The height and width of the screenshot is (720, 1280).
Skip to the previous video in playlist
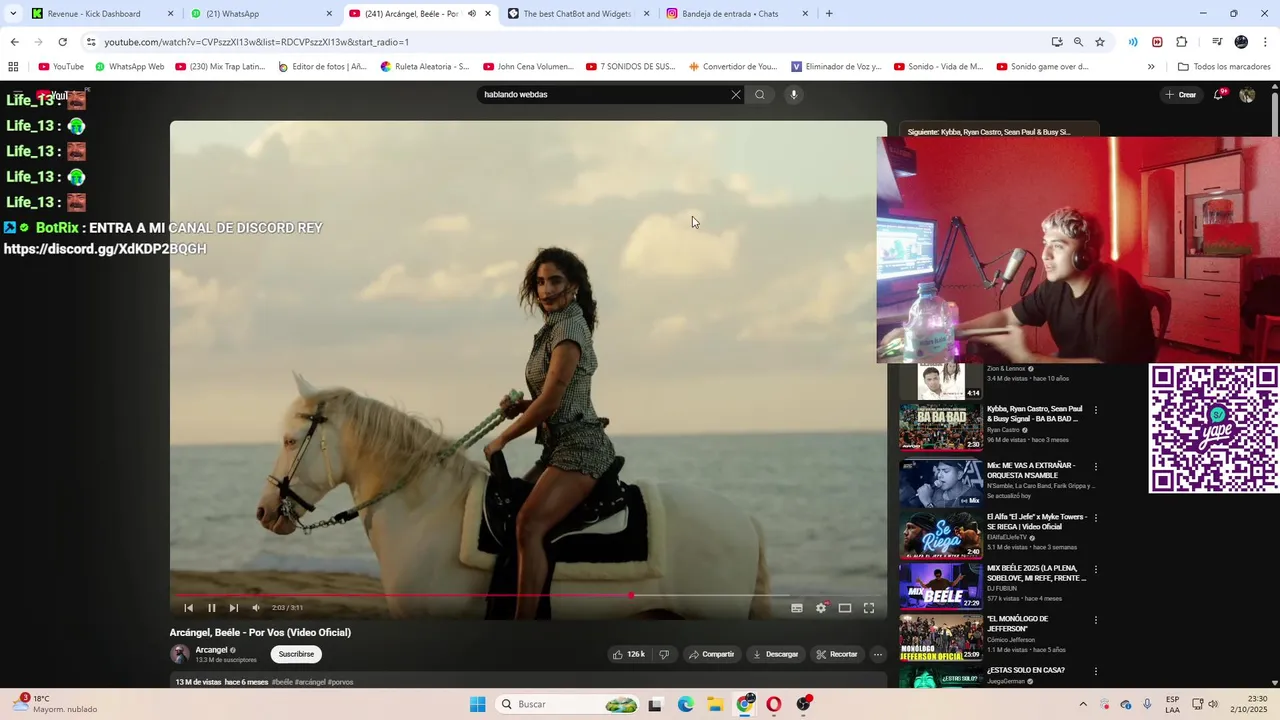(x=188, y=608)
